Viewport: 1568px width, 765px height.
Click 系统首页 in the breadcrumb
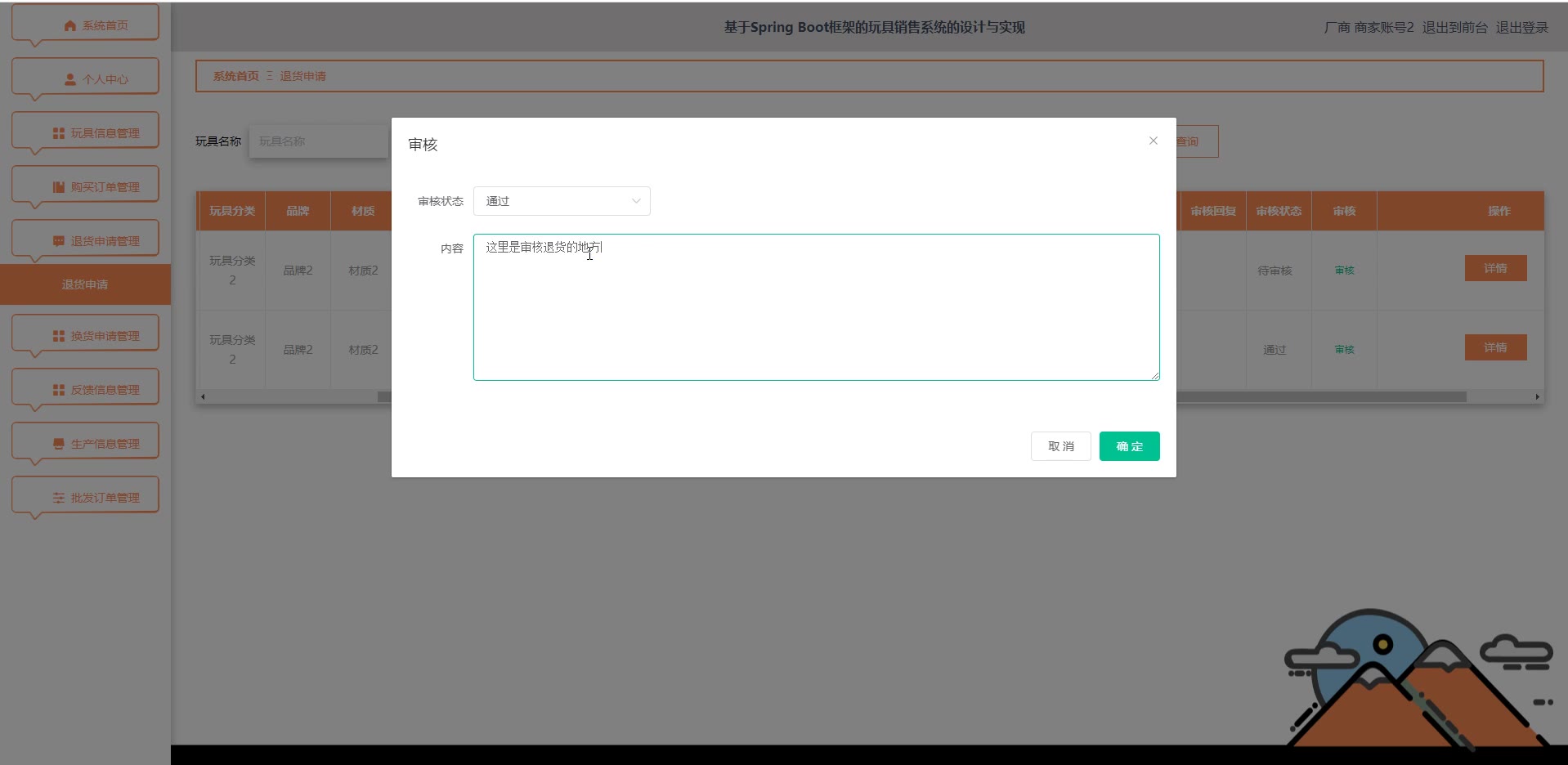pyautogui.click(x=235, y=76)
